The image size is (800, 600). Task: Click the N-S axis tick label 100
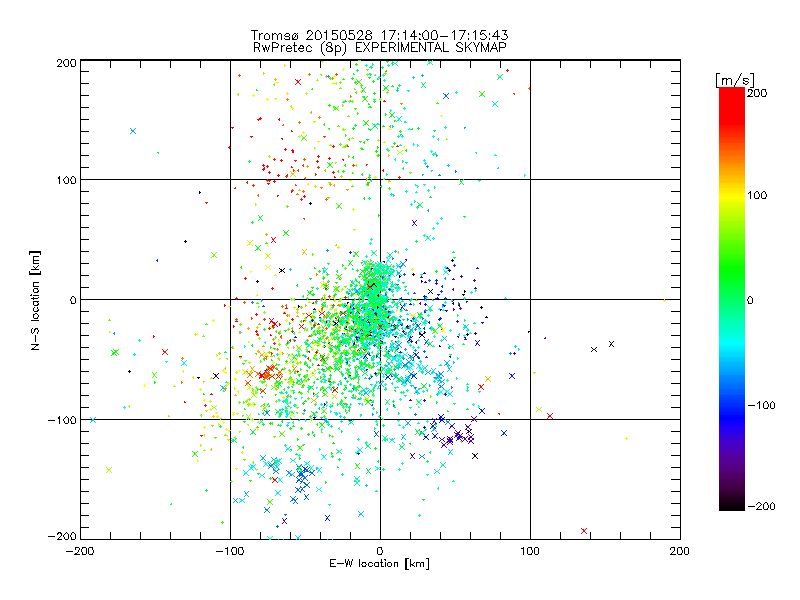click(66, 180)
